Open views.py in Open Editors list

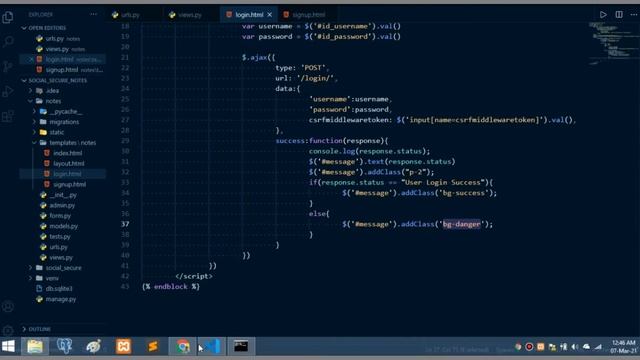click(57, 49)
